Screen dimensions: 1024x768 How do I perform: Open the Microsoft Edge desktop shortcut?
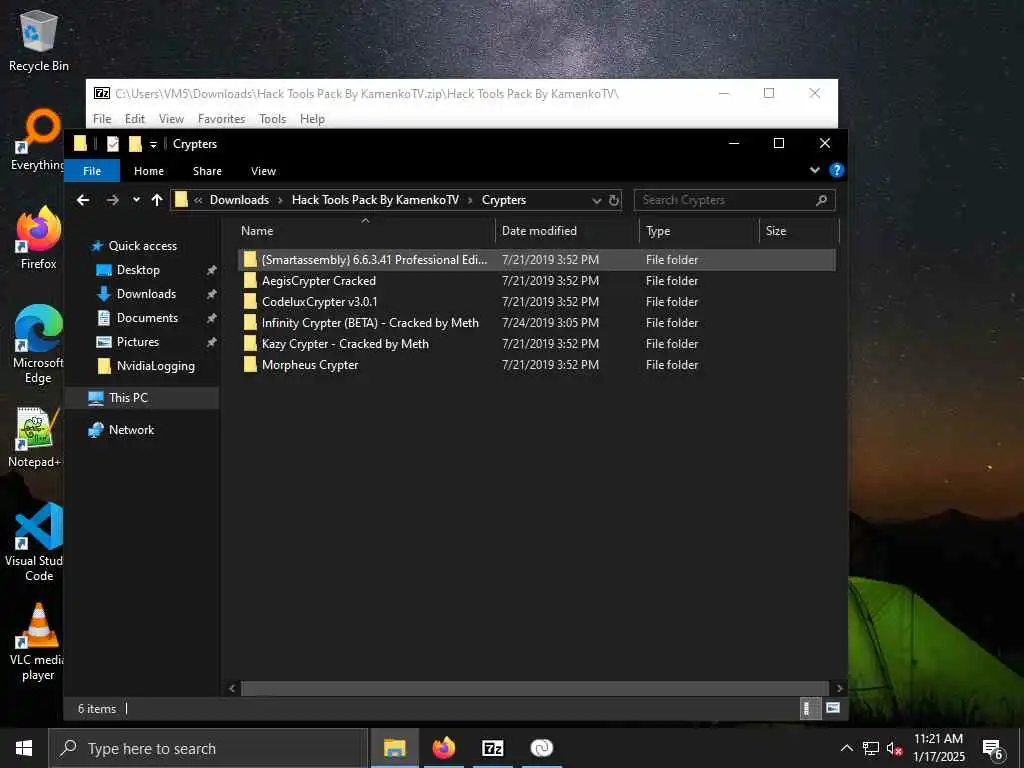[x=39, y=344]
